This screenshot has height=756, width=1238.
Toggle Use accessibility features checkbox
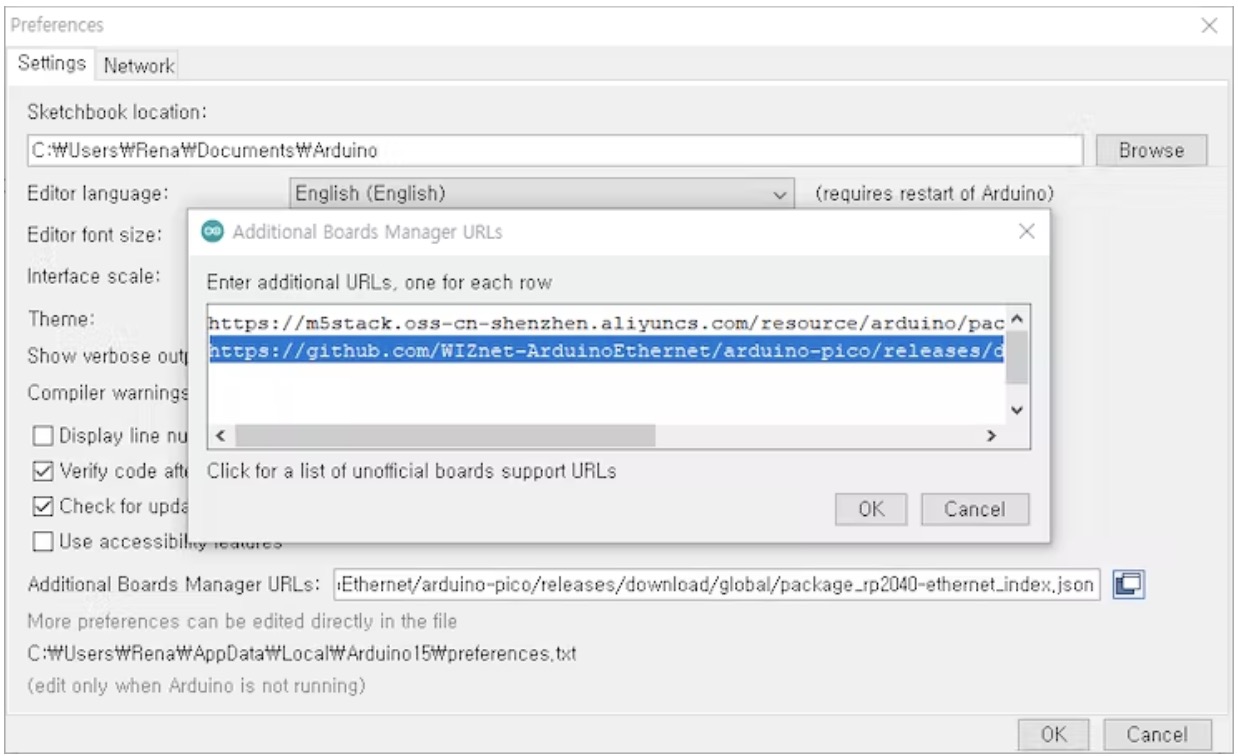[x=43, y=541]
